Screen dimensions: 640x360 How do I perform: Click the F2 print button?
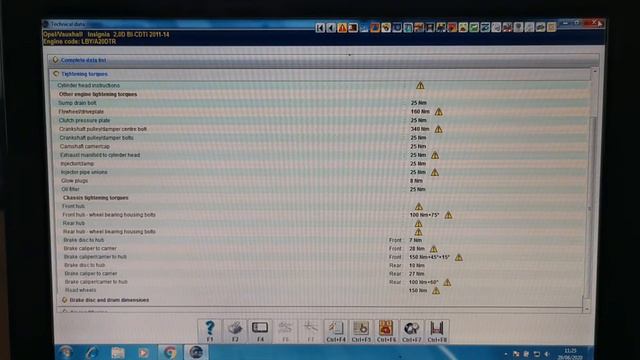click(x=235, y=331)
